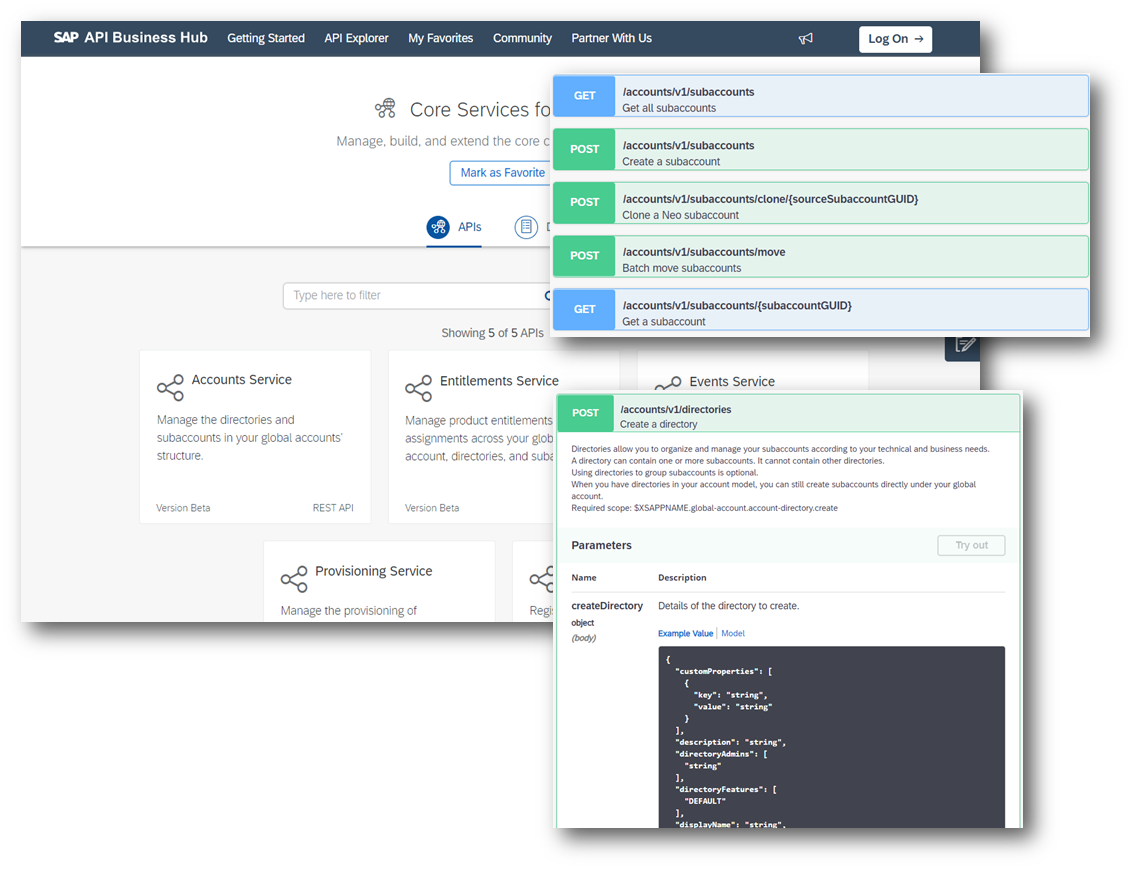Expand GET /accounts/v1/subaccounts Get all subaccounts
Image resolution: width=1132 pixels, height=870 pixels.
(820, 96)
